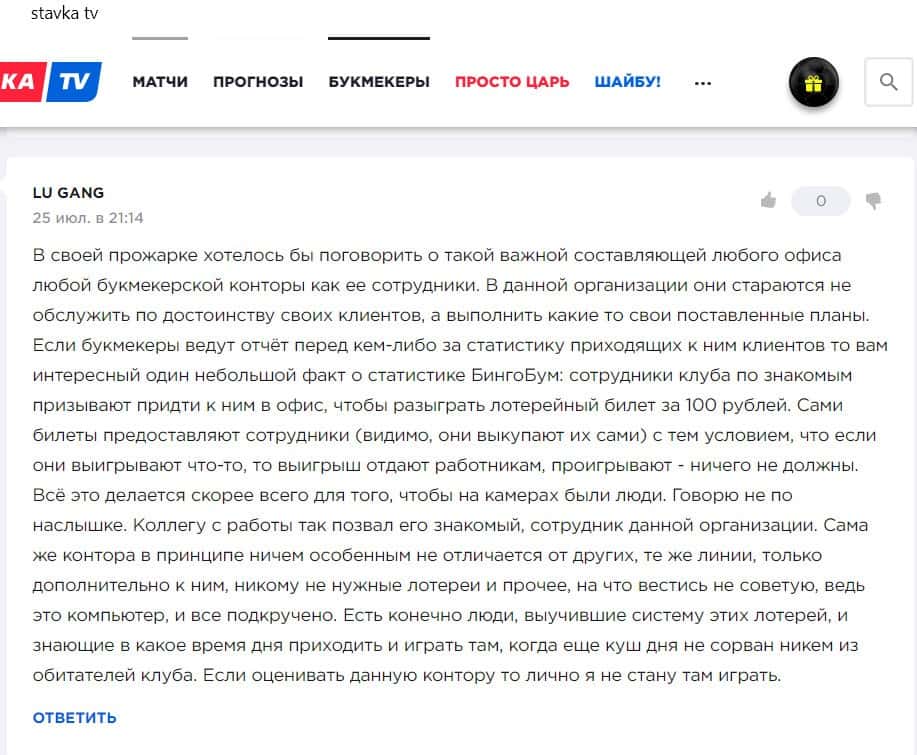Open the gift bonus icon
The height and width of the screenshot is (755, 917).
(813, 82)
